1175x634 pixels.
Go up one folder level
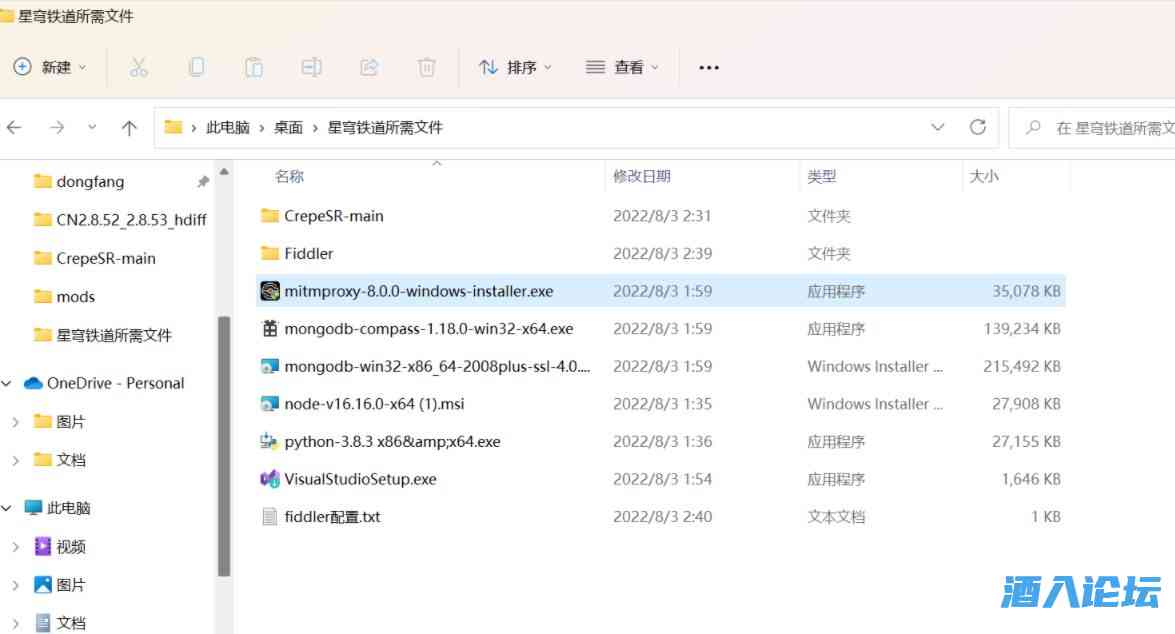point(129,127)
